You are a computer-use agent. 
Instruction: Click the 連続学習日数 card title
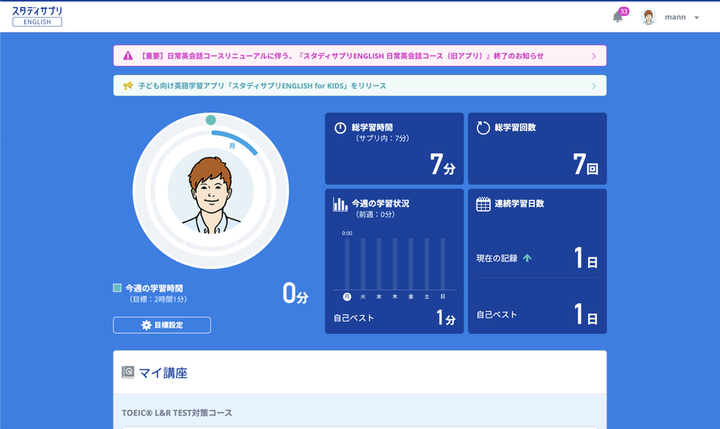[519, 203]
